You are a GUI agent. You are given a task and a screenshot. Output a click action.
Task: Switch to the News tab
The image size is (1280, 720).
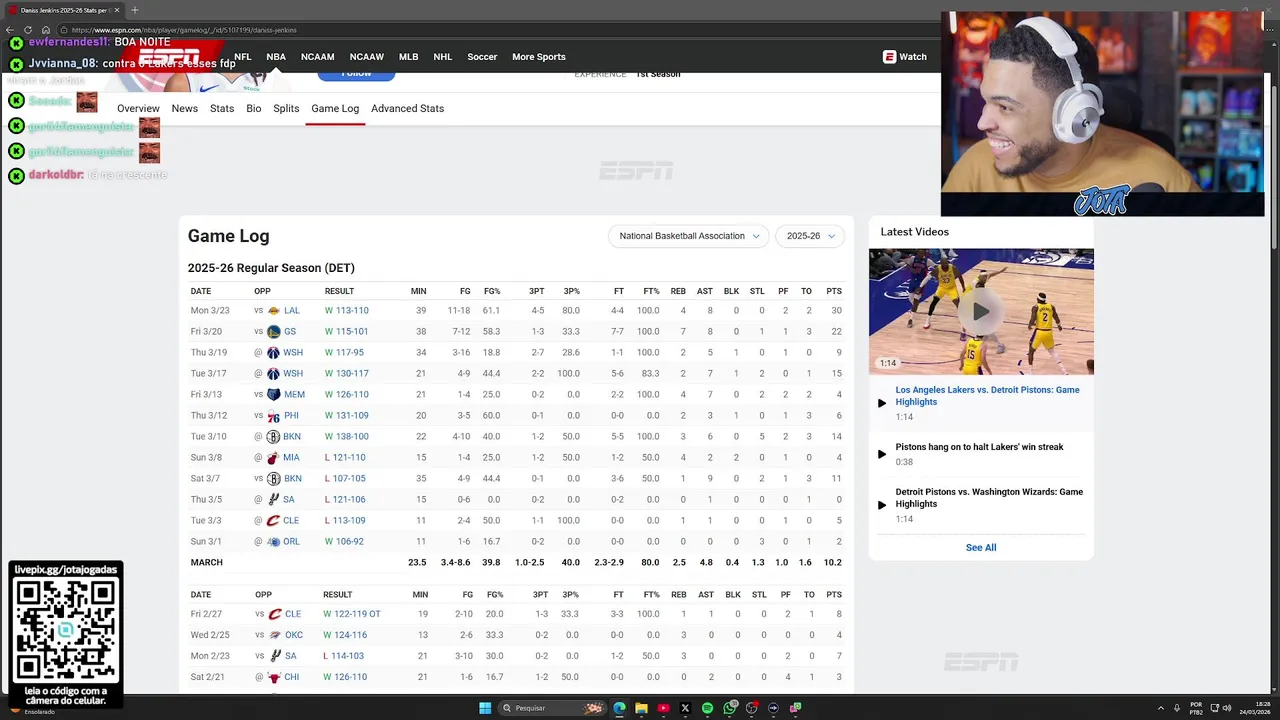pyautogui.click(x=185, y=108)
